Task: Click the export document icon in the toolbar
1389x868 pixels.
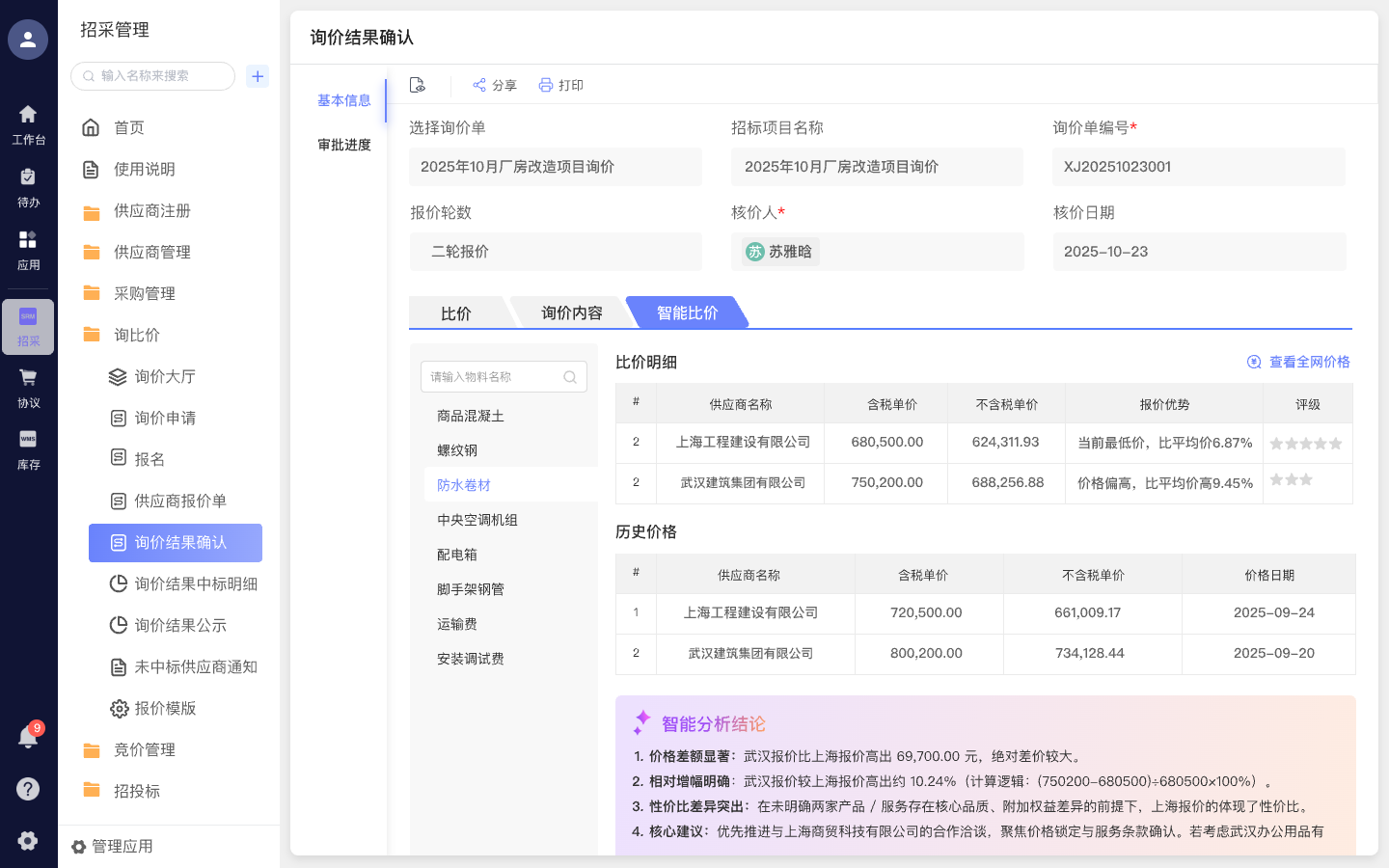Action: pyautogui.click(x=417, y=85)
